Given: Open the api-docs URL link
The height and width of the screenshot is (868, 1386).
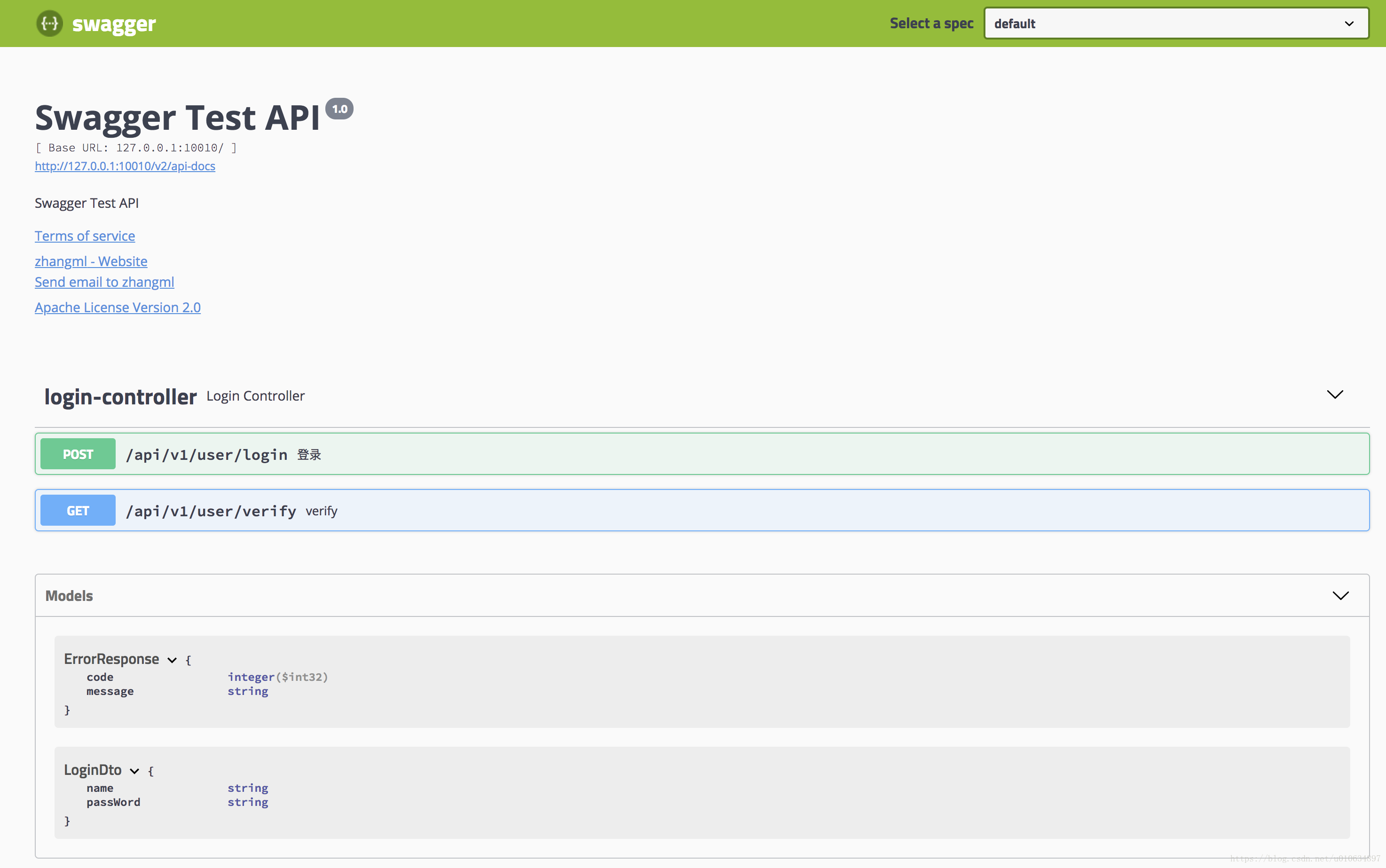Looking at the screenshot, I should (x=125, y=166).
